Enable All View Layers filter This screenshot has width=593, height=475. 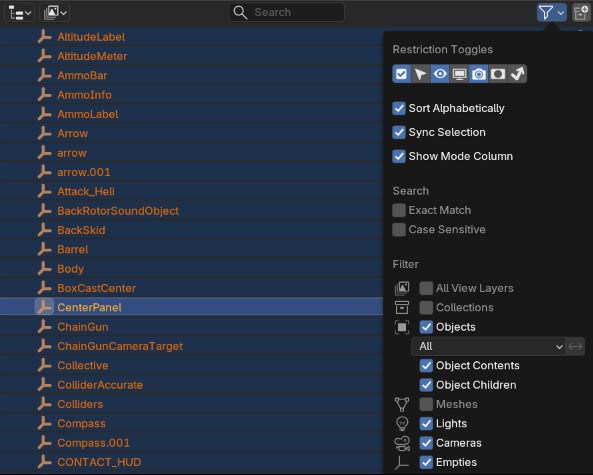[x=426, y=288]
